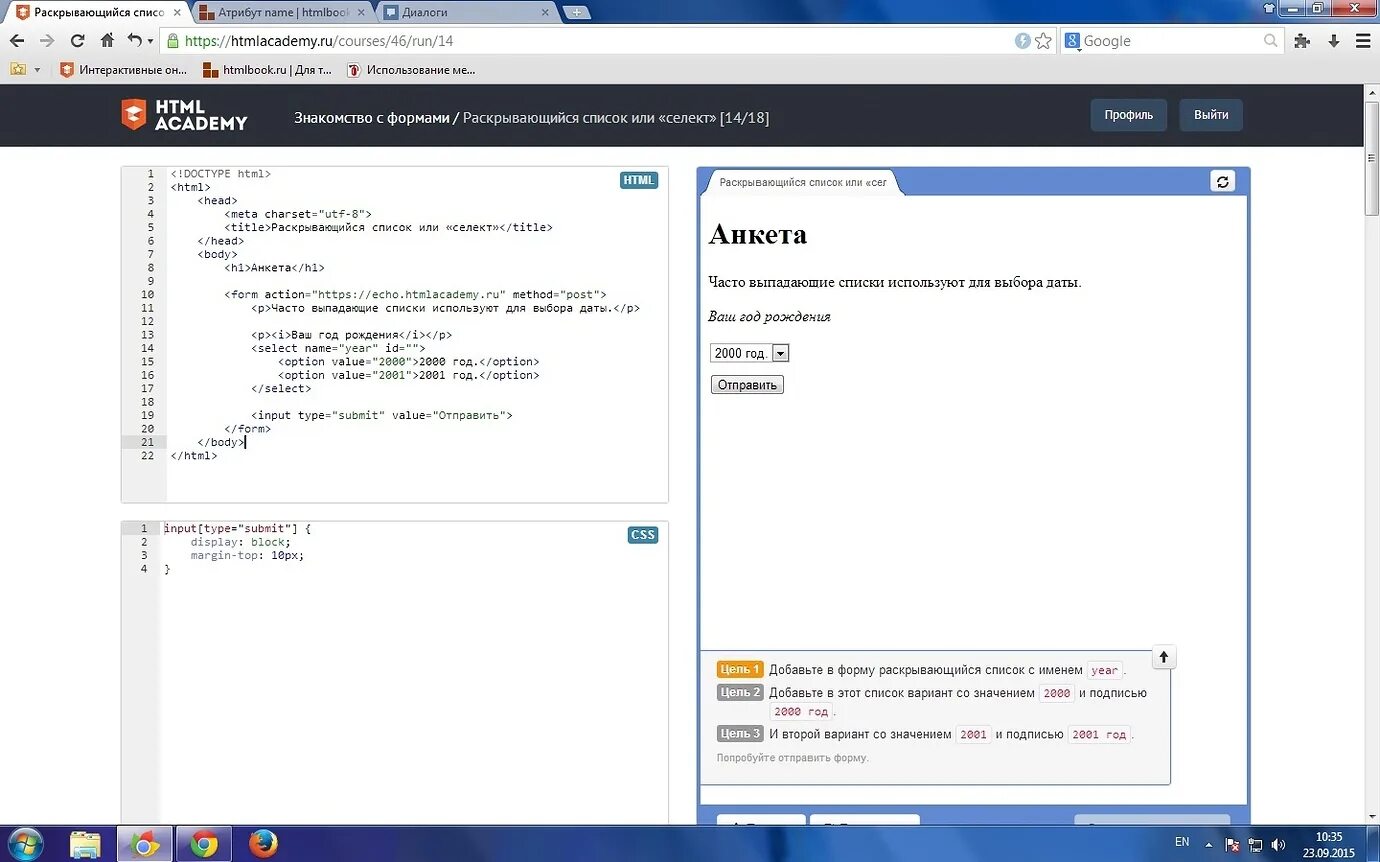Open the browser home page icon

107,41
